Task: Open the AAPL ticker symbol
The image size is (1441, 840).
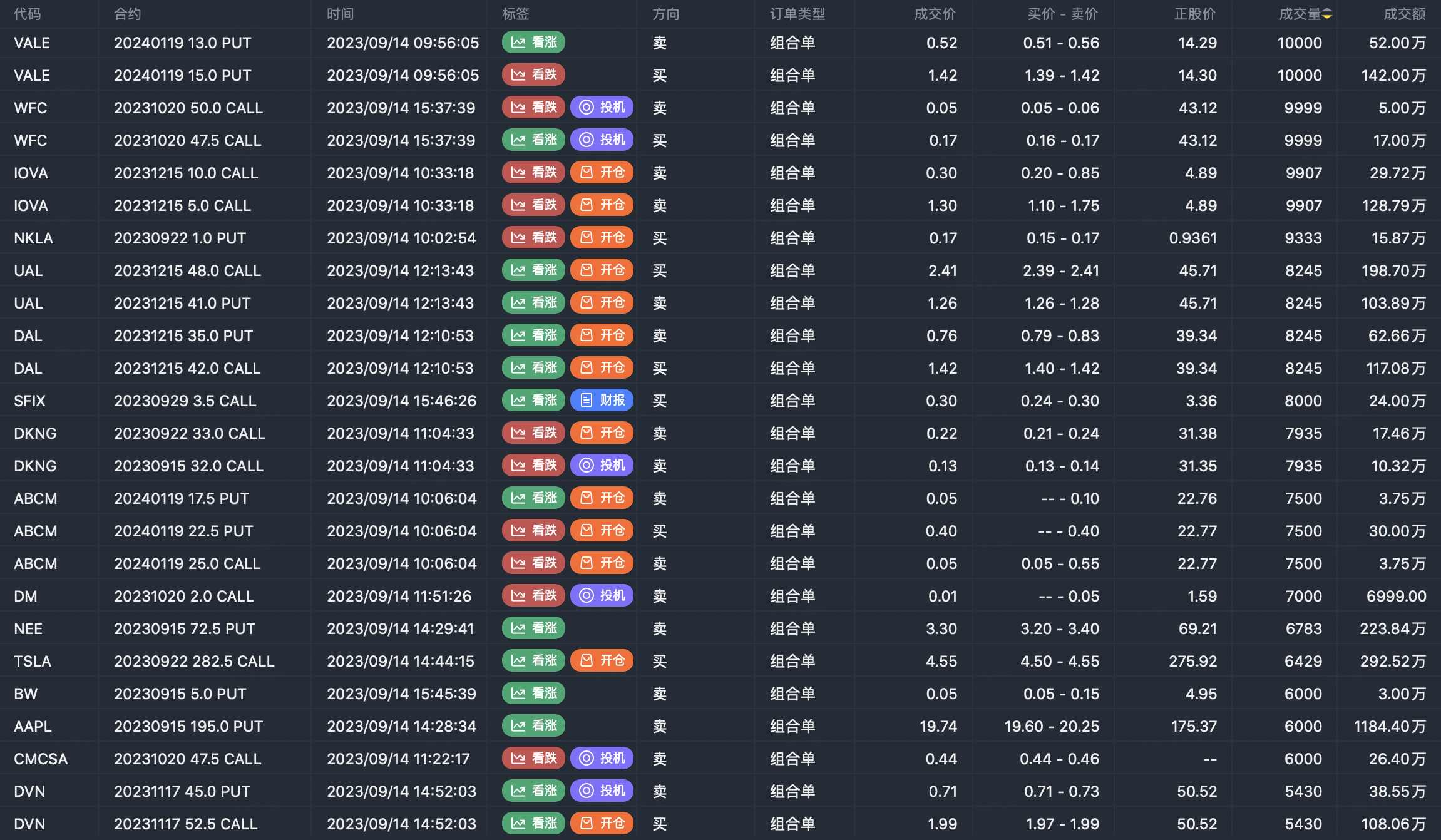Action: pos(33,726)
